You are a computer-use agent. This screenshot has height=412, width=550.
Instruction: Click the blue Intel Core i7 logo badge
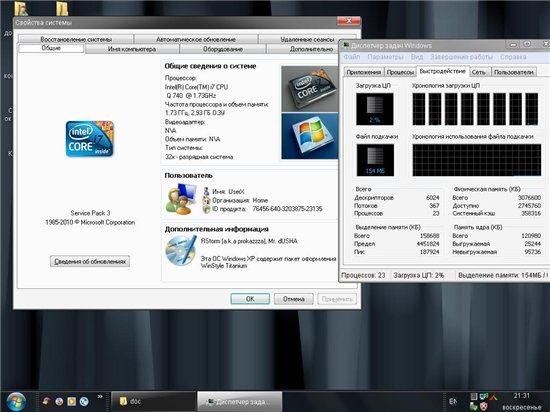[90, 139]
